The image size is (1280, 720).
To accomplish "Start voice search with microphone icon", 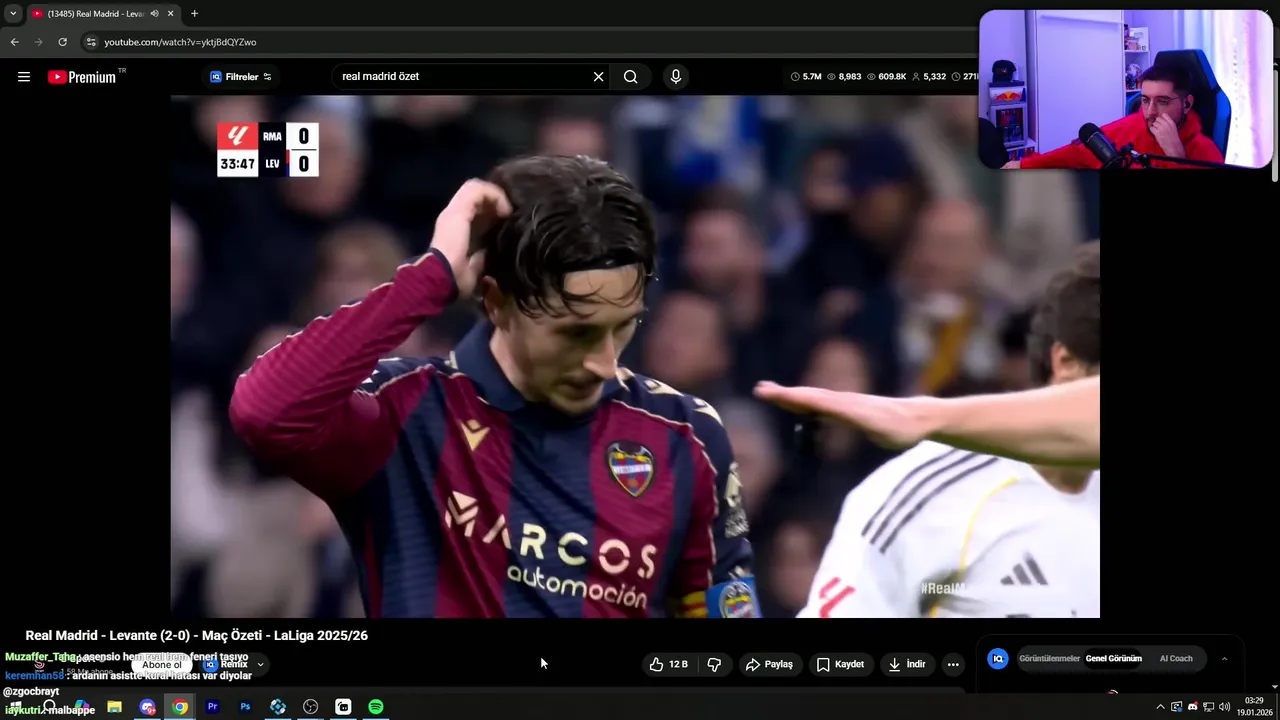I will point(676,77).
